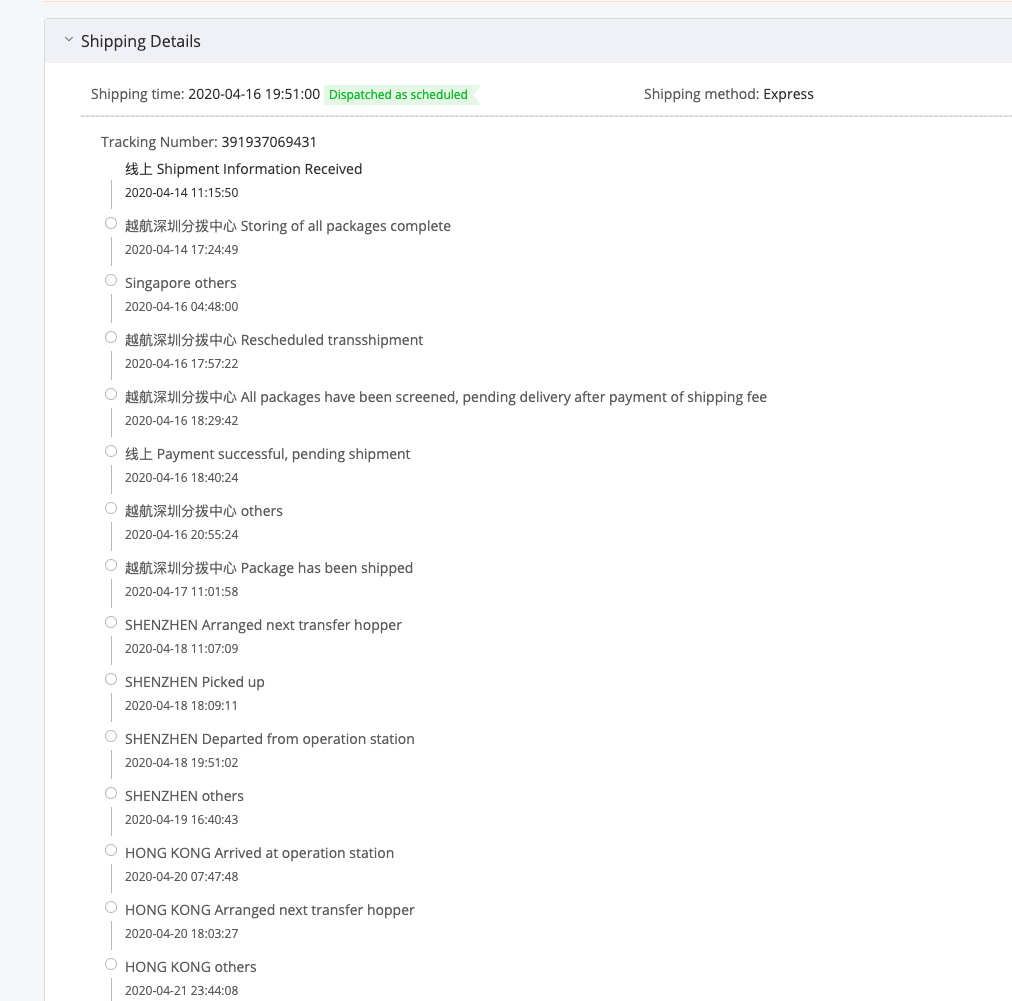The height and width of the screenshot is (1001, 1012).
Task: Click the shipping time 2020-04-16 19:51:00
Action: click(x=254, y=94)
